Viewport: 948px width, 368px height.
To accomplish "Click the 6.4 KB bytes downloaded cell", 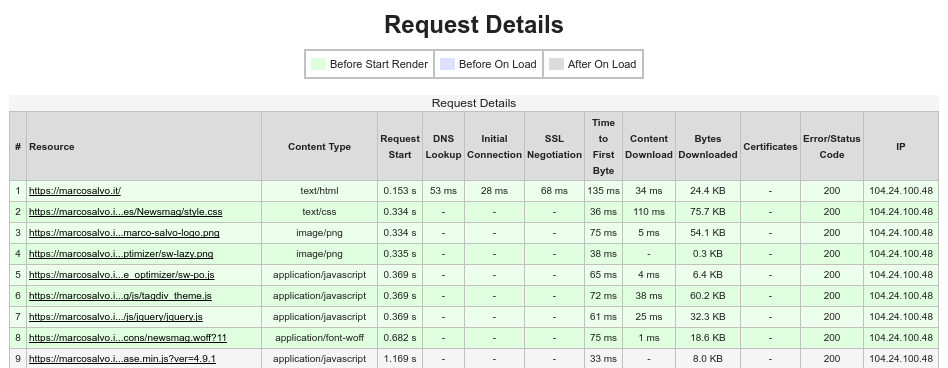I will tap(707, 275).
